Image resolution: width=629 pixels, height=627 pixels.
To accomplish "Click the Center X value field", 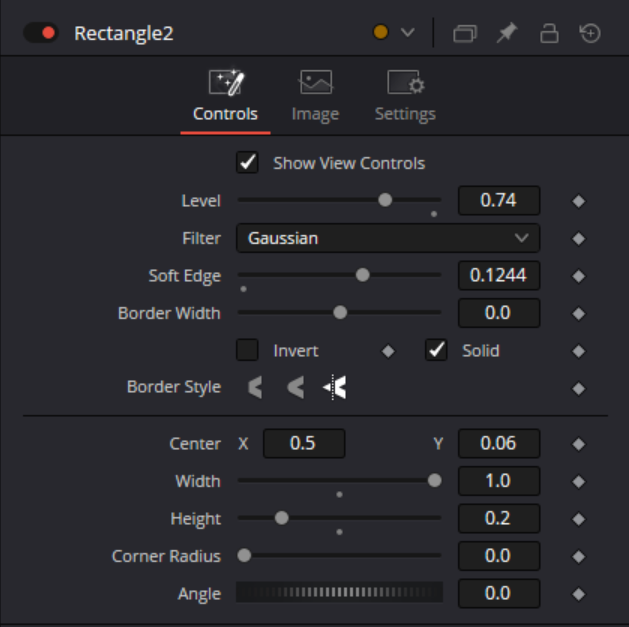I will (x=304, y=443).
